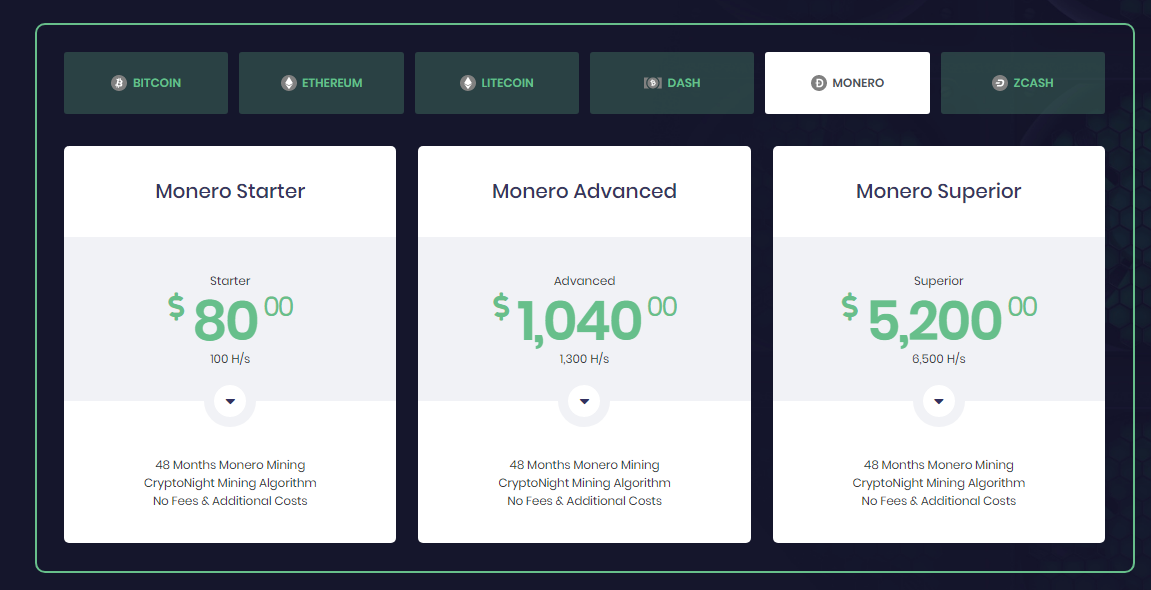1151x590 pixels.
Task: Switch to the BITCOIN tab
Action: click(146, 83)
